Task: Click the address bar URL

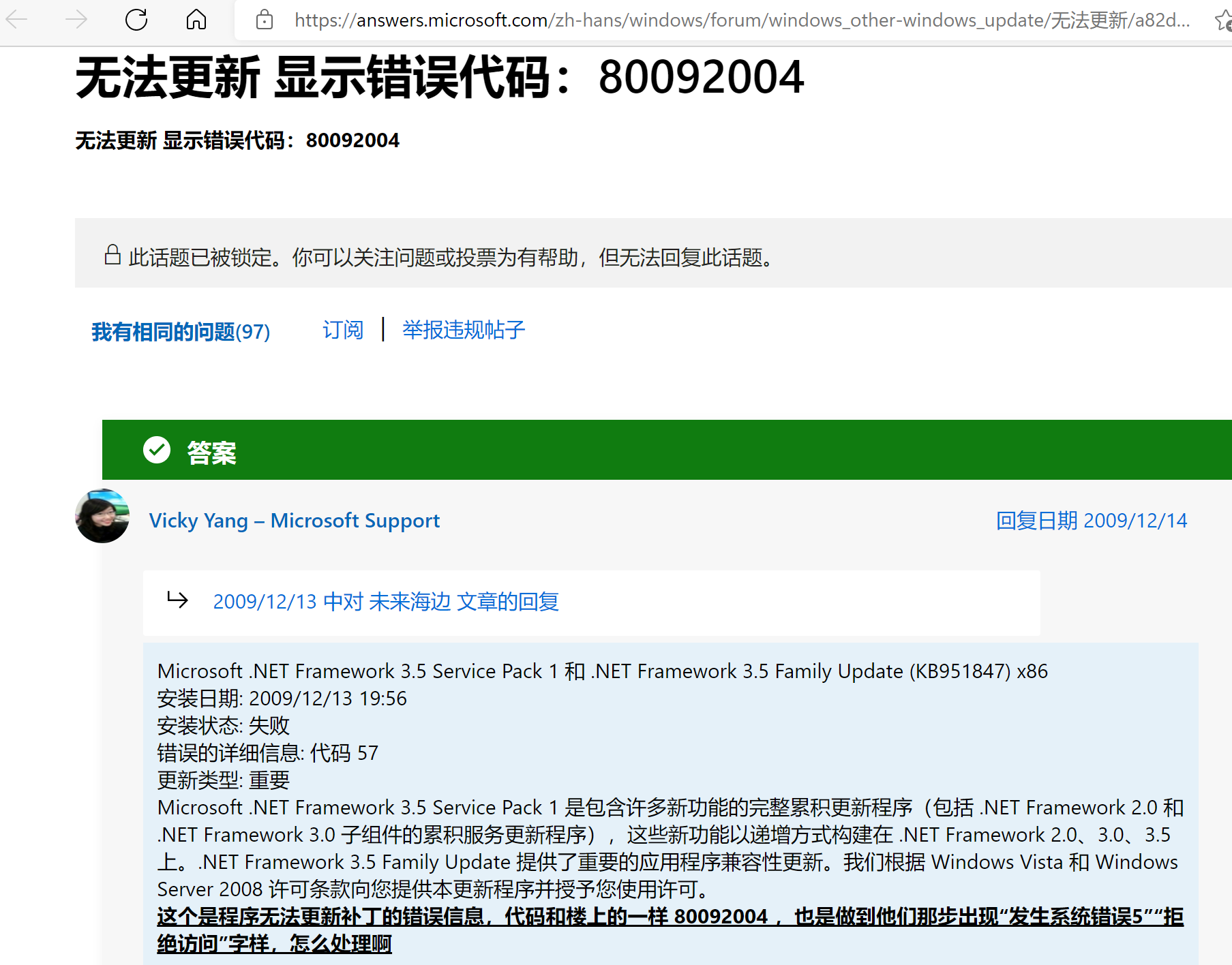Action: (742, 20)
